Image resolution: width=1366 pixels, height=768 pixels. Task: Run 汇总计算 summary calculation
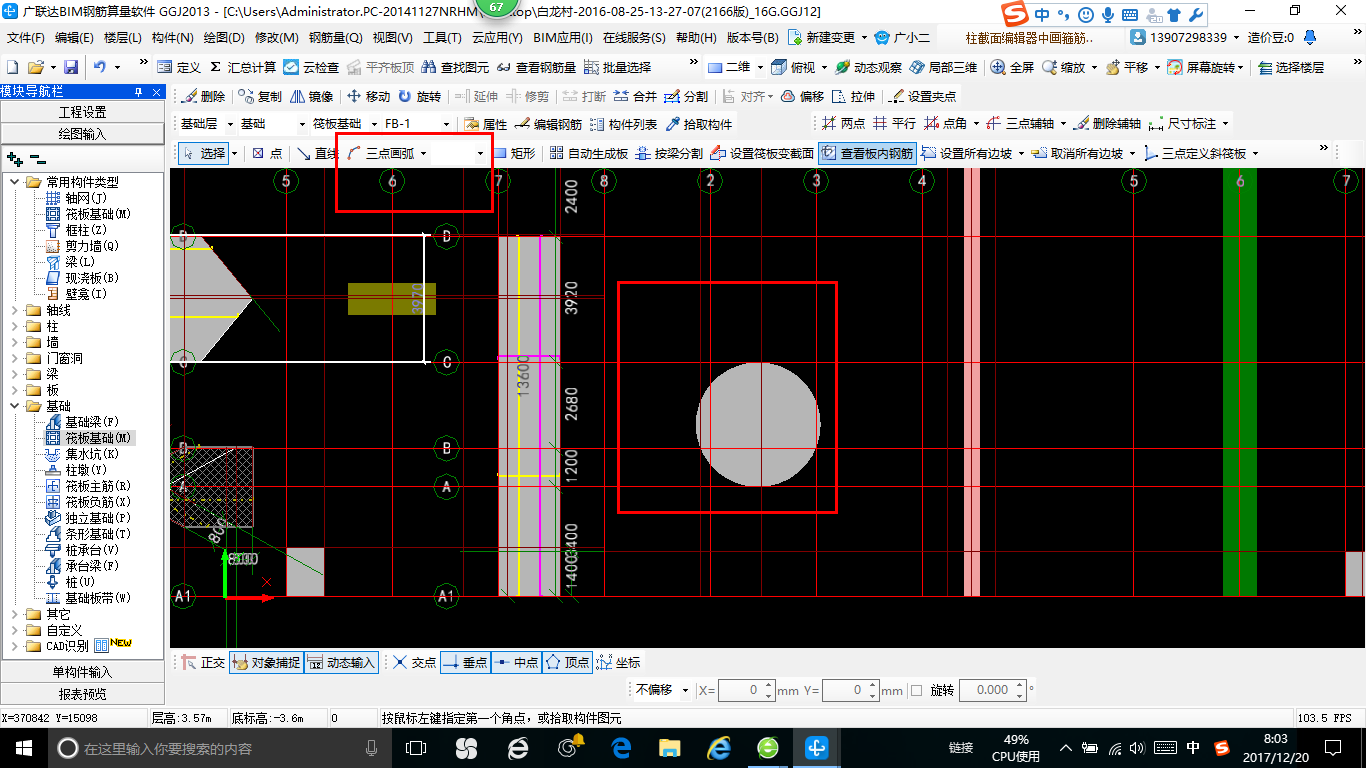point(243,67)
